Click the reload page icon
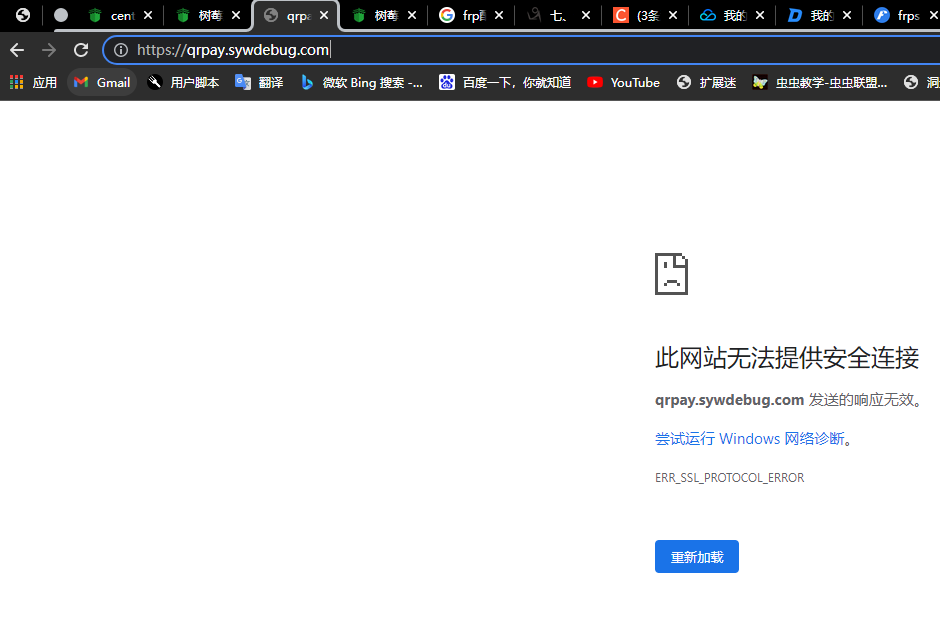 (81, 49)
